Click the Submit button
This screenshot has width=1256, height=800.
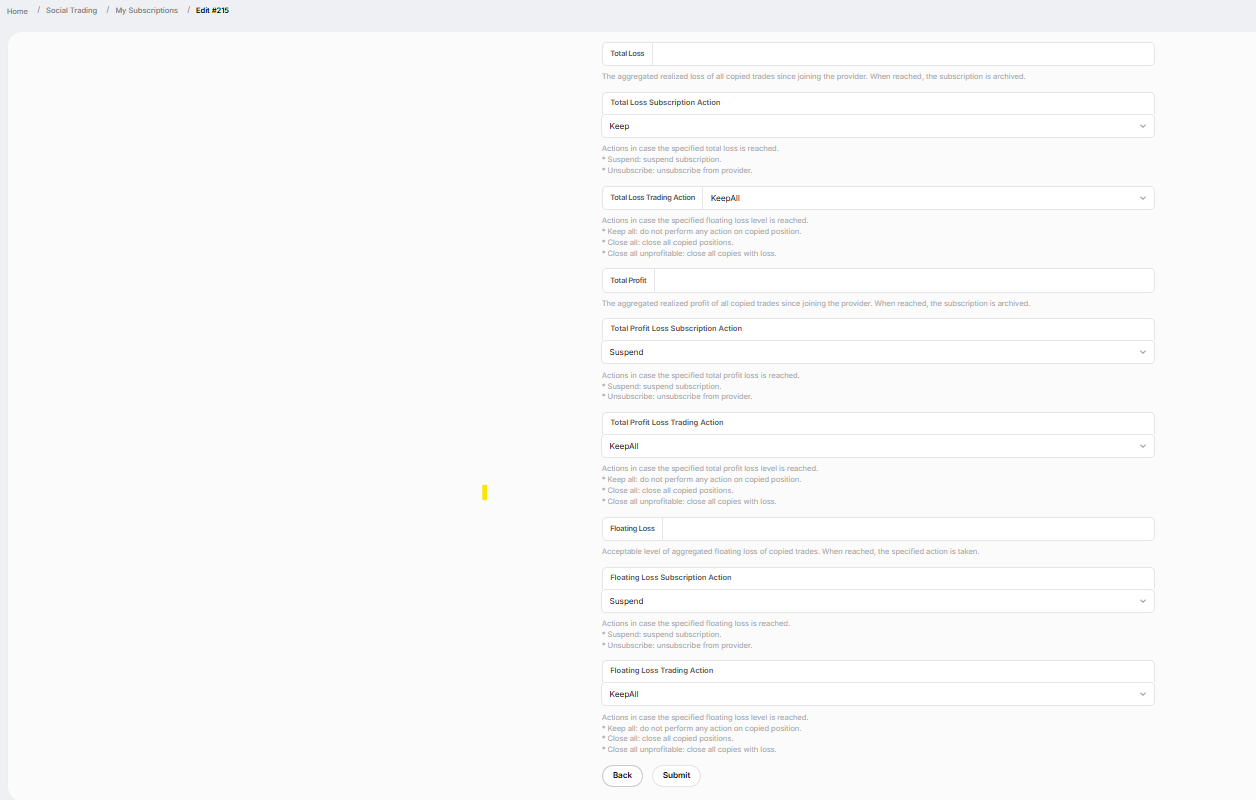pos(676,775)
